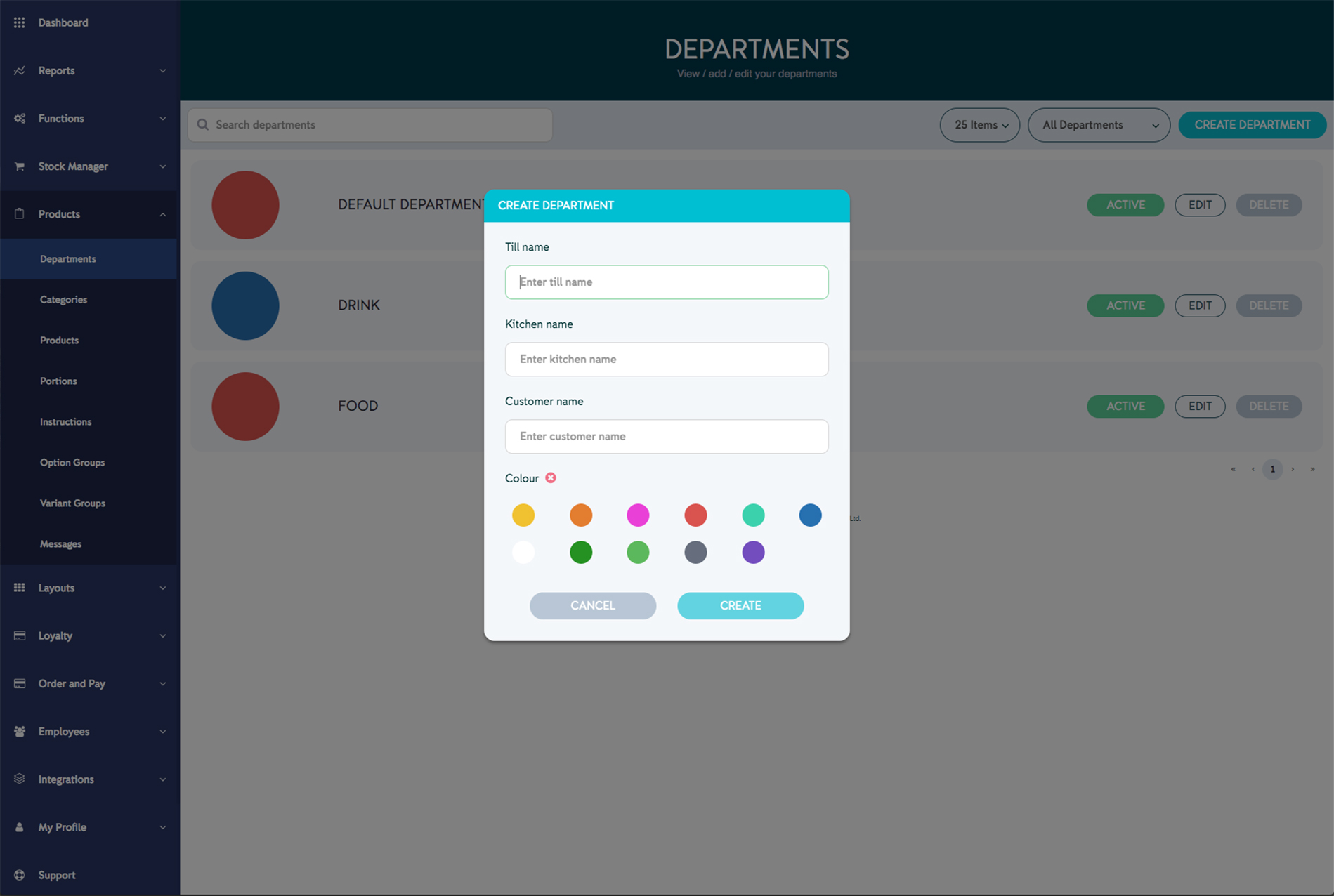Pick the purple colour swatch
This screenshot has height=896, width=1334.
pyautogui.click(x=753, y=552)
